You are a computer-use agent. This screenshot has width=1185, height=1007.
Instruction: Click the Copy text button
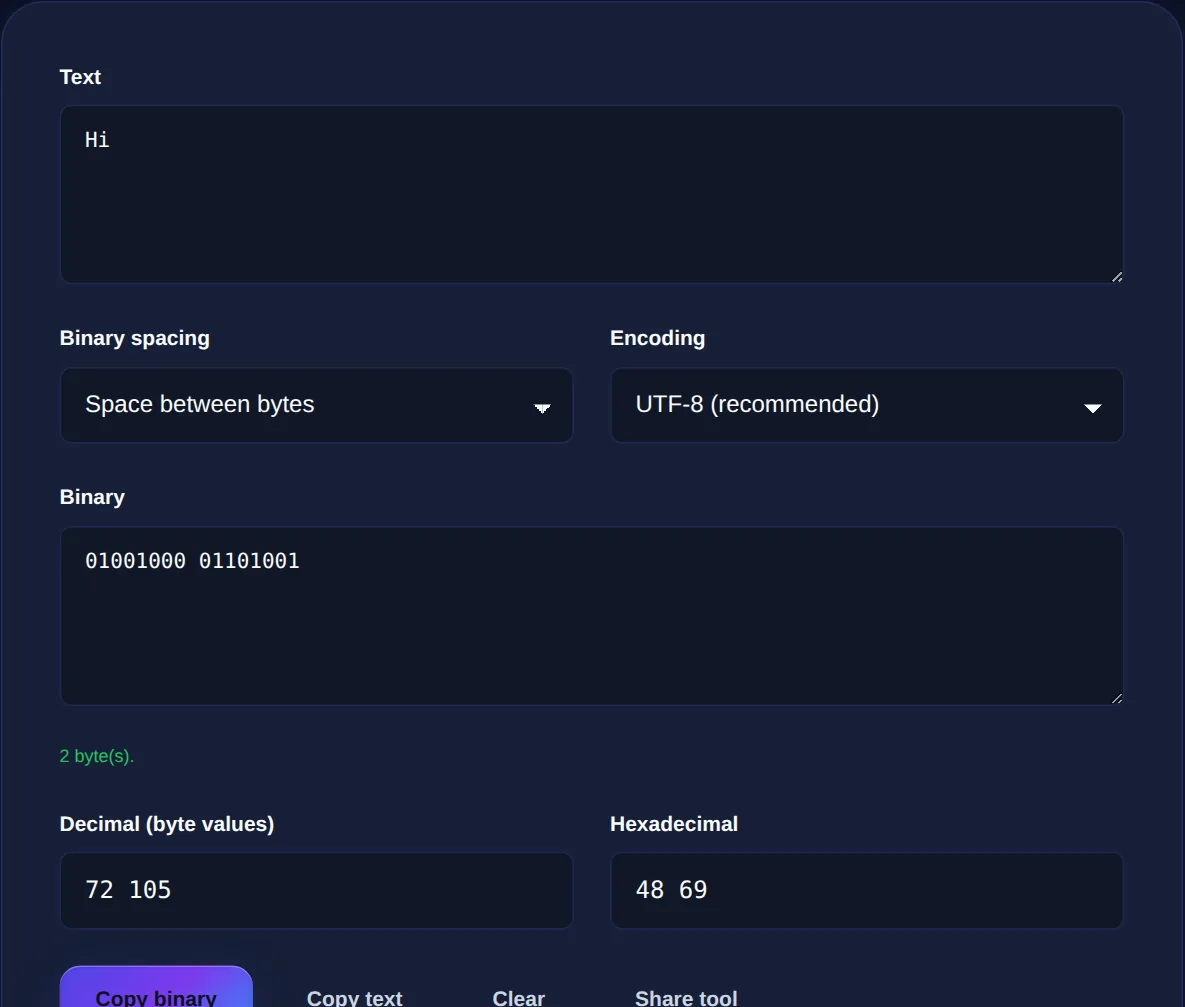coord(354,998)
